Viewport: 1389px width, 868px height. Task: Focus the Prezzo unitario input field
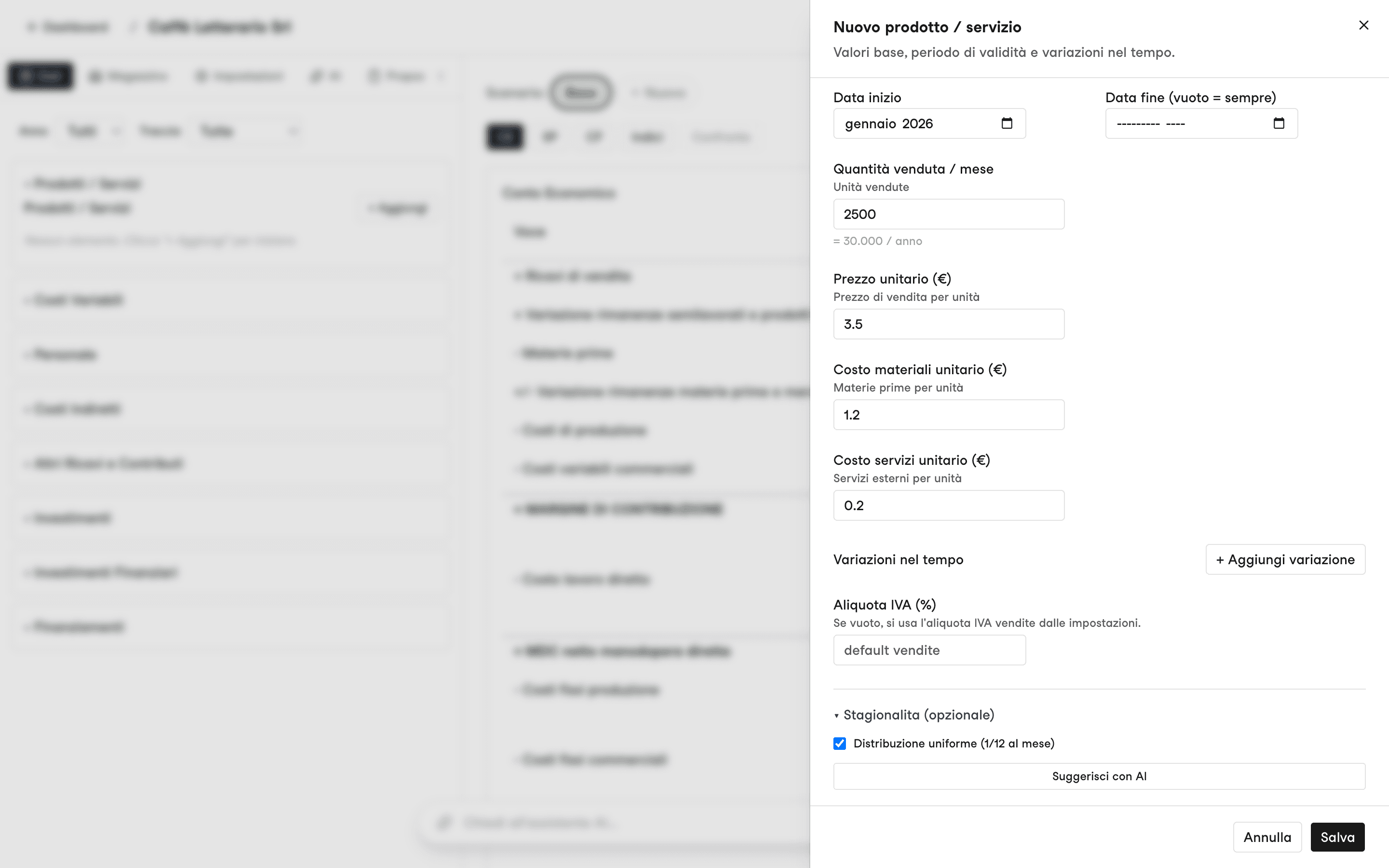point(949,324)
